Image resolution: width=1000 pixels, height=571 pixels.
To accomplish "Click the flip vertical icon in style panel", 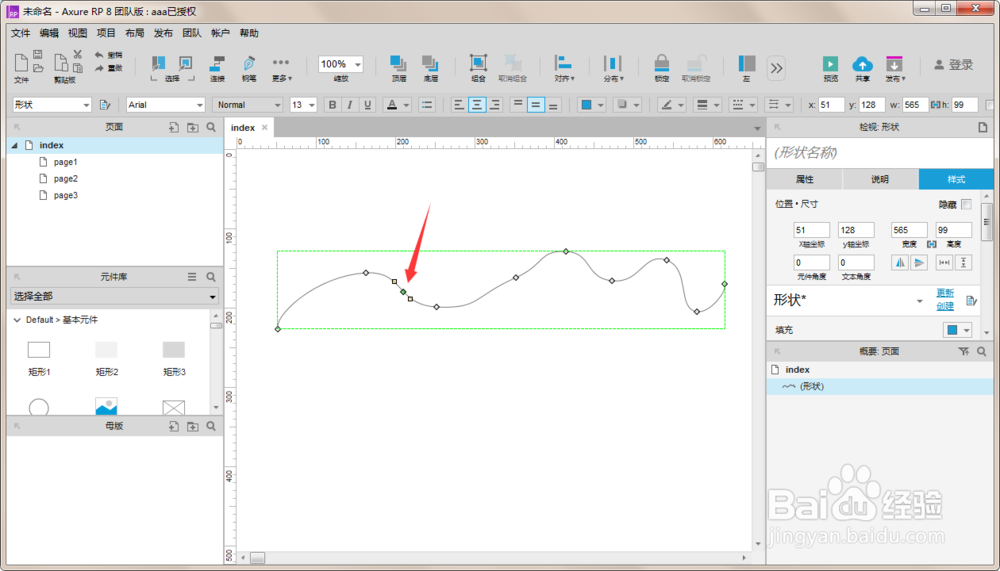I will (919, 263).
